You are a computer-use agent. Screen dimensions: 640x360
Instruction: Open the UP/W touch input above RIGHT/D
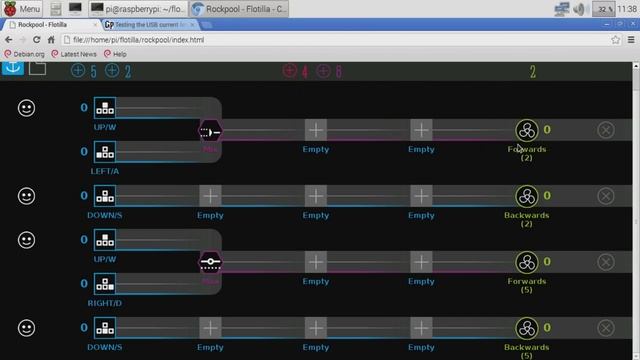tap(105, 240)
